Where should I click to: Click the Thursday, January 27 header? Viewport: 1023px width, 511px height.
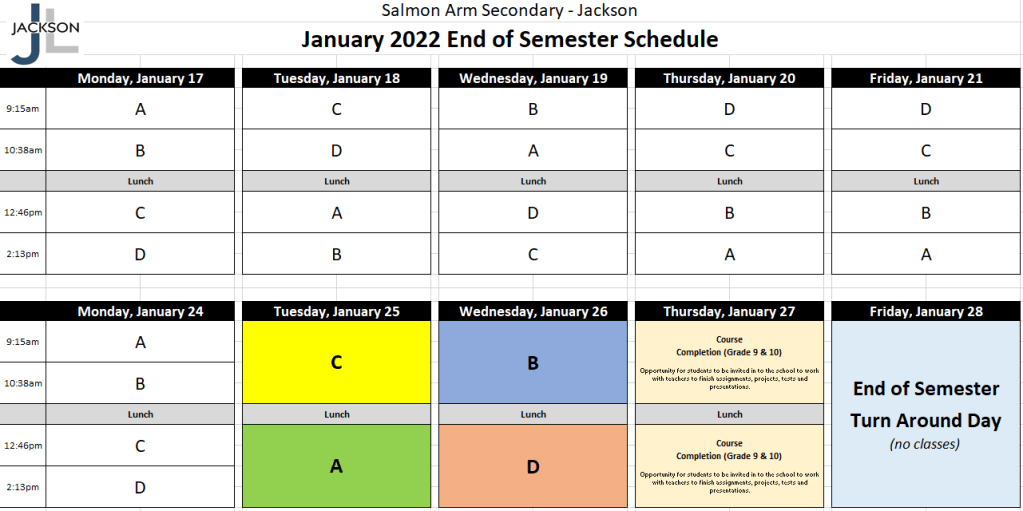click(729, 311)
